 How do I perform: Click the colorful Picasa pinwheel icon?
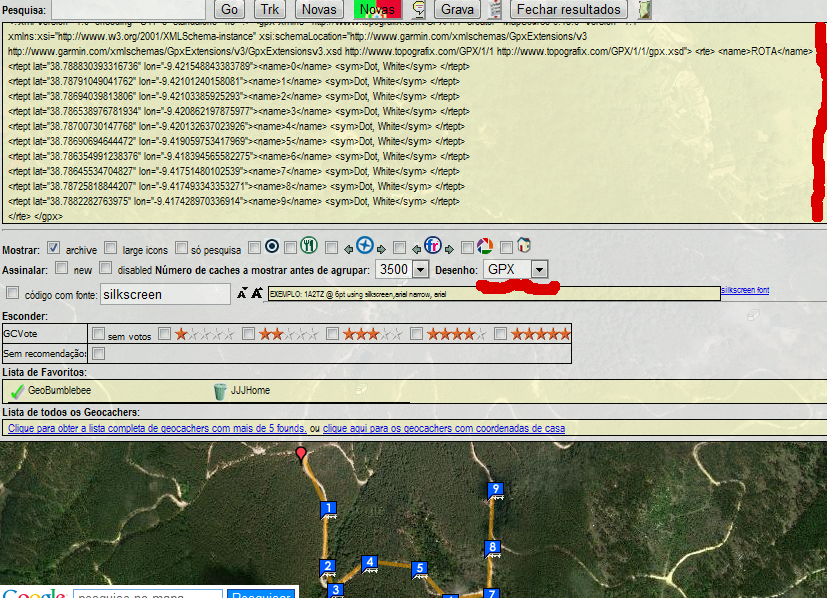[485, 246]
